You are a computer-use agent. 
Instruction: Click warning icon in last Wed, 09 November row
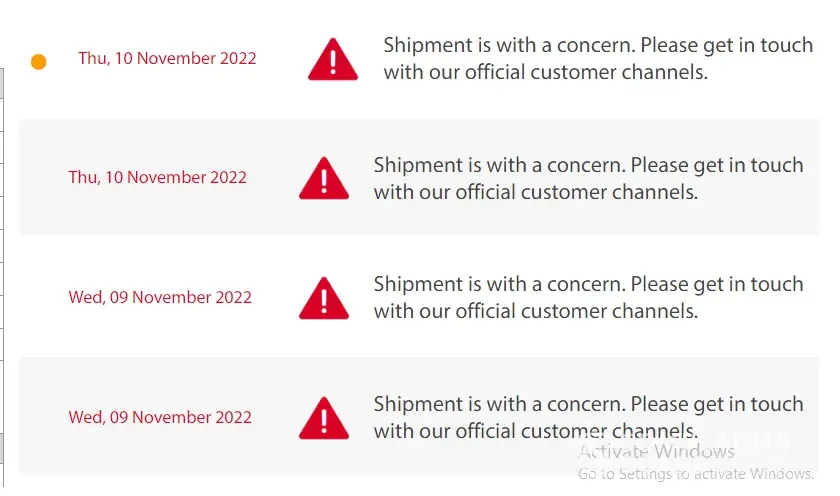click(324, 419)
